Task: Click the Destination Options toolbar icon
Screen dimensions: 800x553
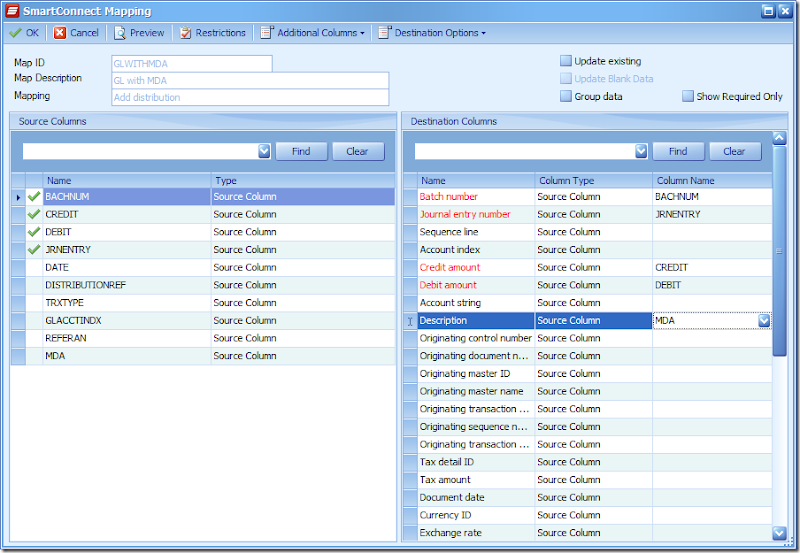Action: click(x=385, y=33)
